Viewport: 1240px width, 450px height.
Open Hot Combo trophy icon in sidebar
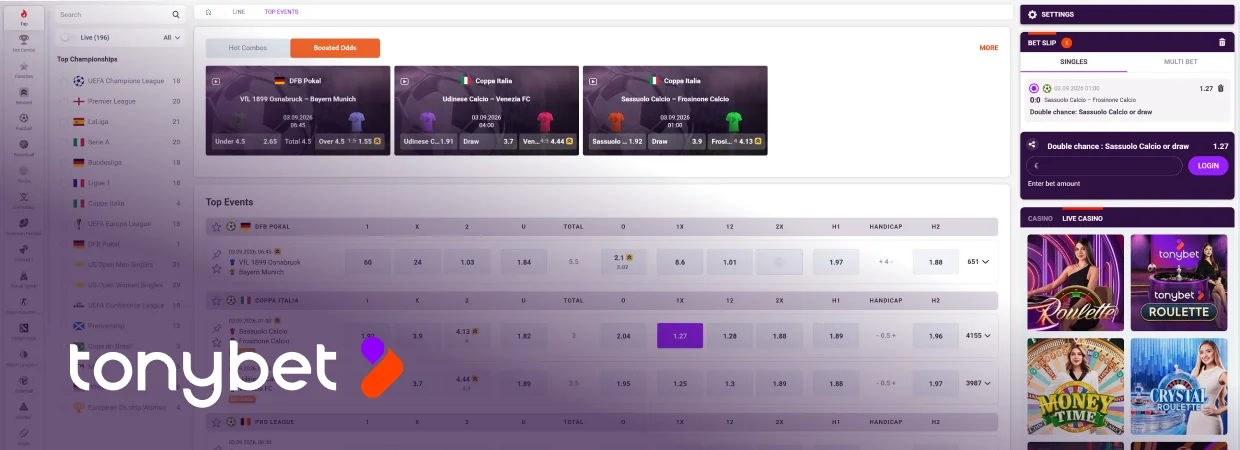pyautogui.click(x=23, y=41)
